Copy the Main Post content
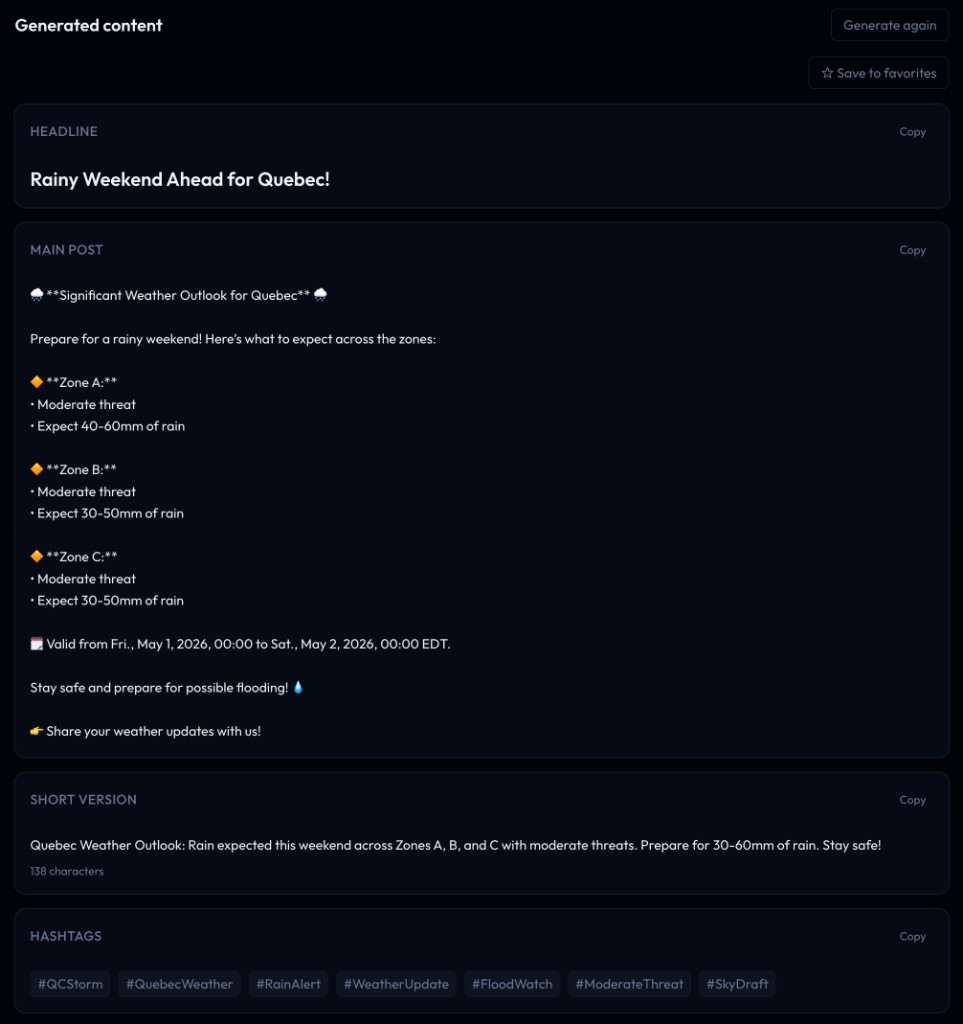Viewport: 963px width, 1024px height. coord(911,250)
